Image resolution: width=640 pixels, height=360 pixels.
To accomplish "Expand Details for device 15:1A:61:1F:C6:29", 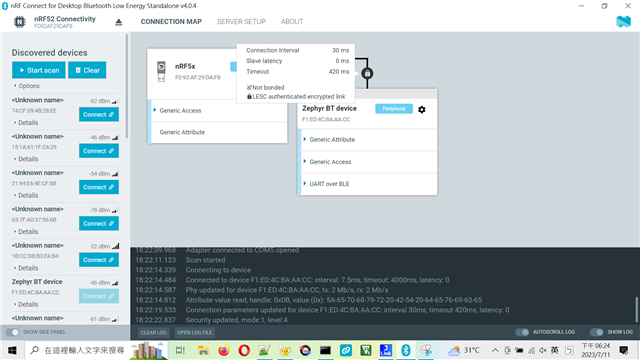I will pos(26,159).
